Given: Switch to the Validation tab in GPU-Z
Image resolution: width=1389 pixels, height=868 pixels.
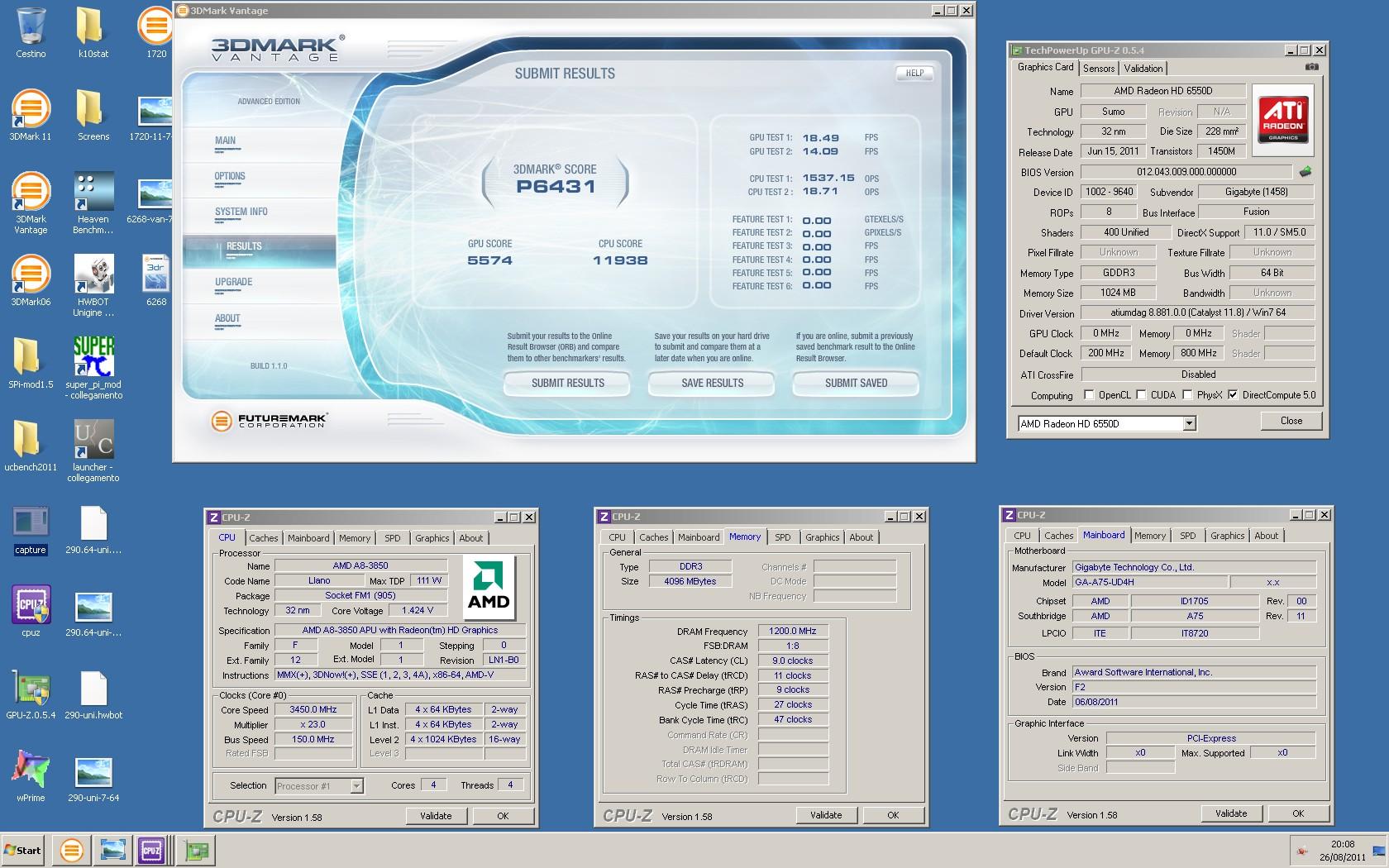Looking at the screenshot, I should 1143,69.
